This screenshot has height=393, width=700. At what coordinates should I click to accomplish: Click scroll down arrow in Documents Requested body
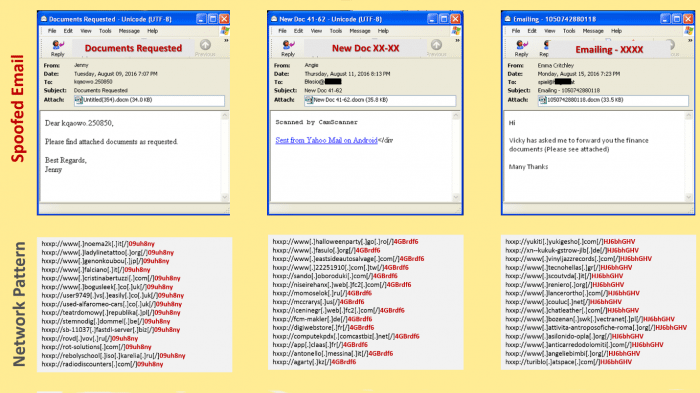[225, 197]
